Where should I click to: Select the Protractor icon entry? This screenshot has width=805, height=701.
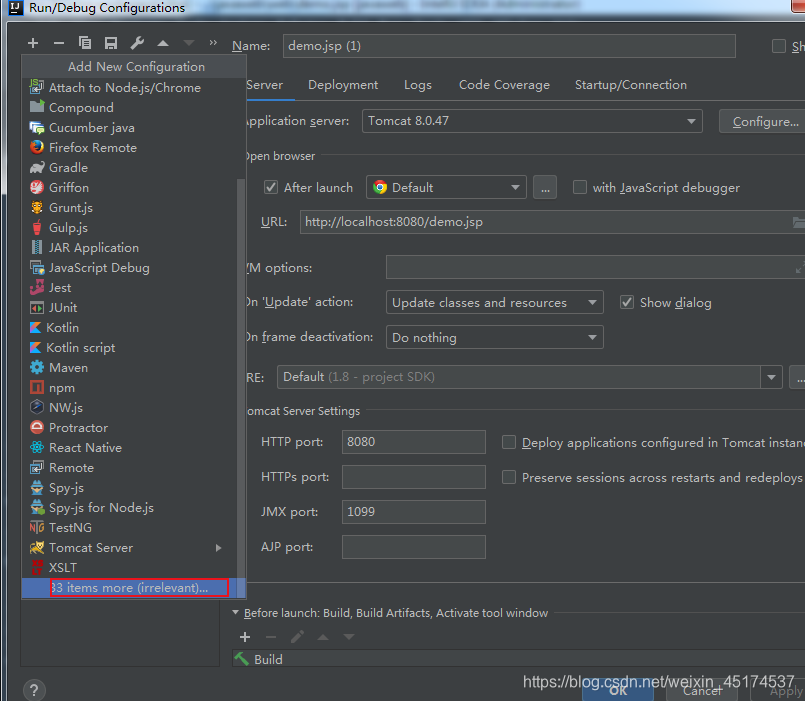[37, 427]
